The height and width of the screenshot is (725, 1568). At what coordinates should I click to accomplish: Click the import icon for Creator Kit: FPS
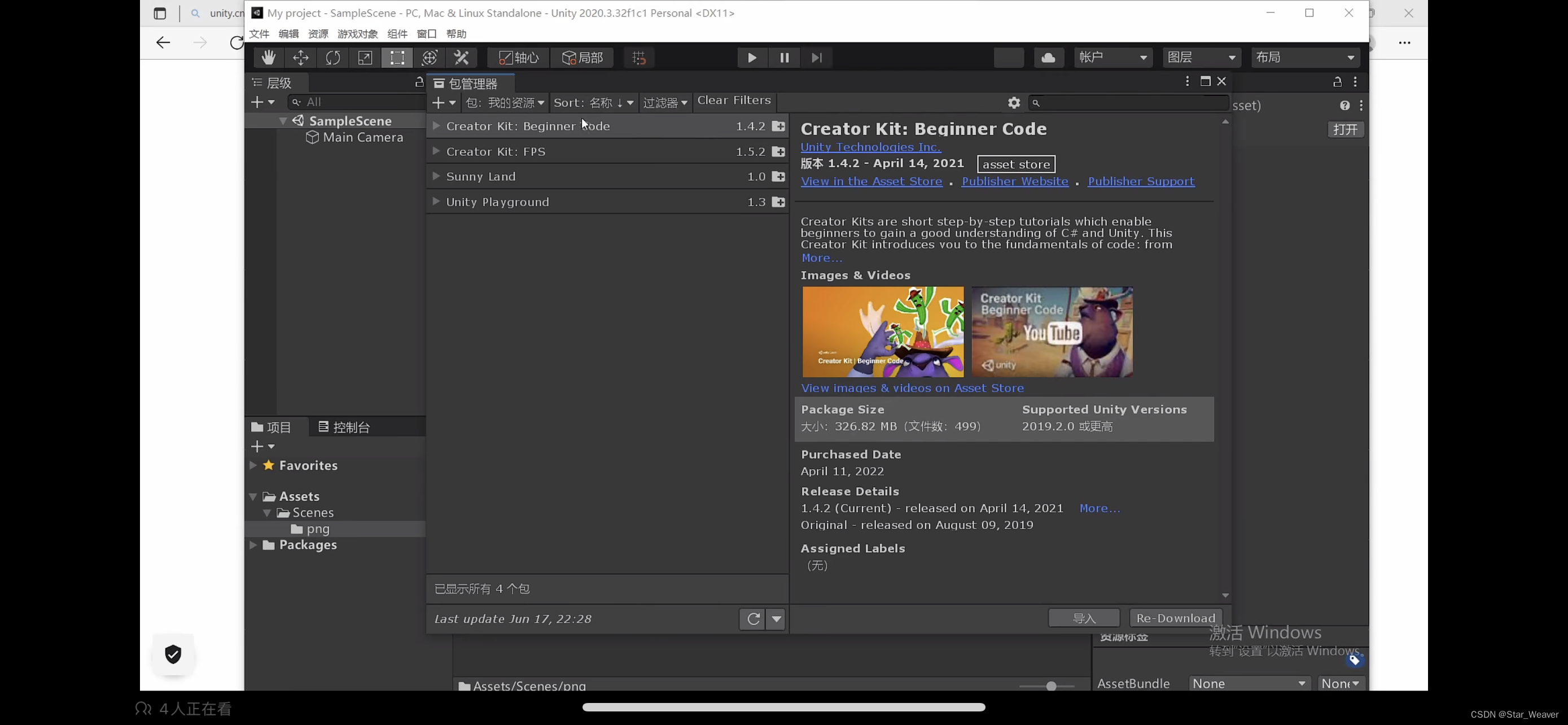tap(778, 151)
